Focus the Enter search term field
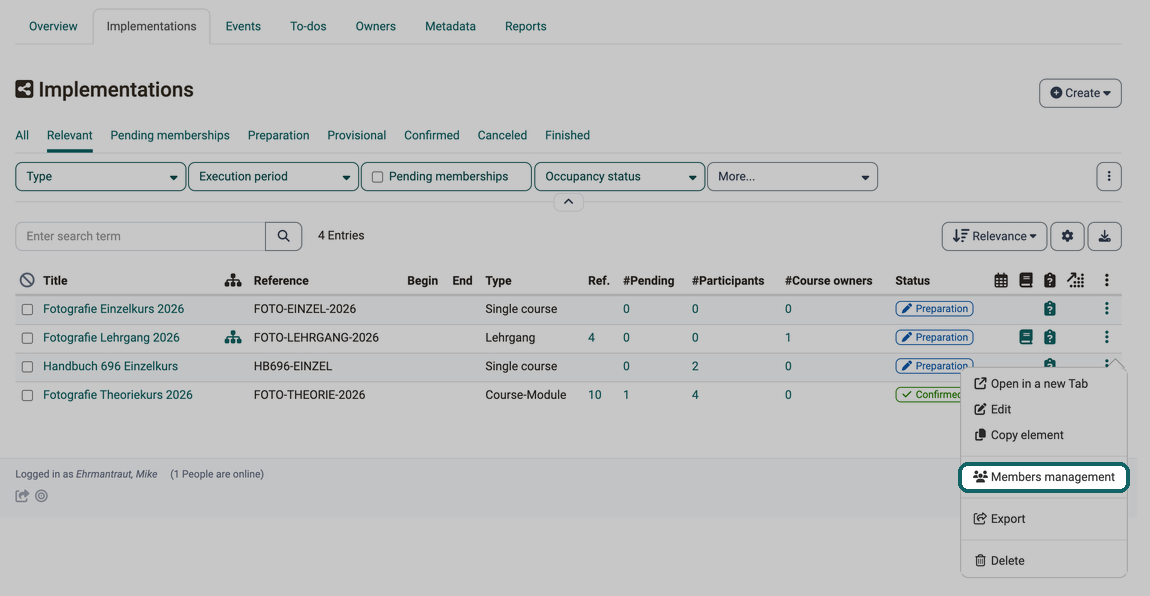Screen dimensions: 1150x596 [x=140, y=236]
